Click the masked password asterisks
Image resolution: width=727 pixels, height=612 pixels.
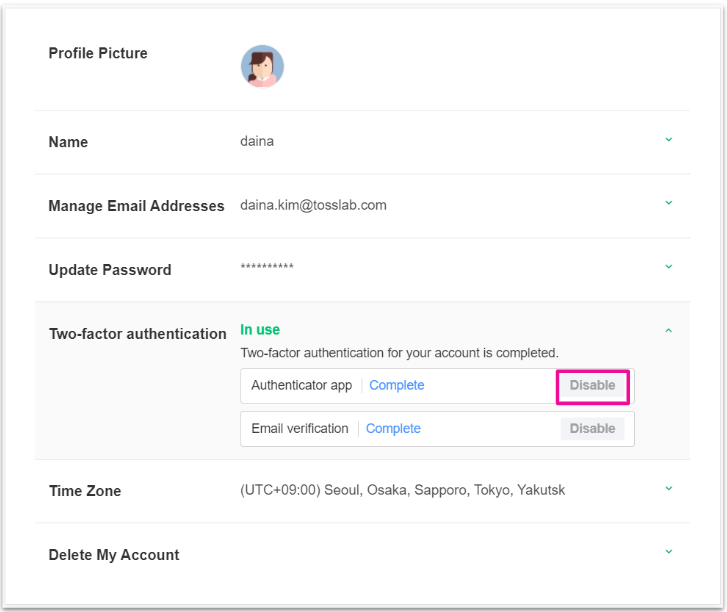click(x=267, y=269)
